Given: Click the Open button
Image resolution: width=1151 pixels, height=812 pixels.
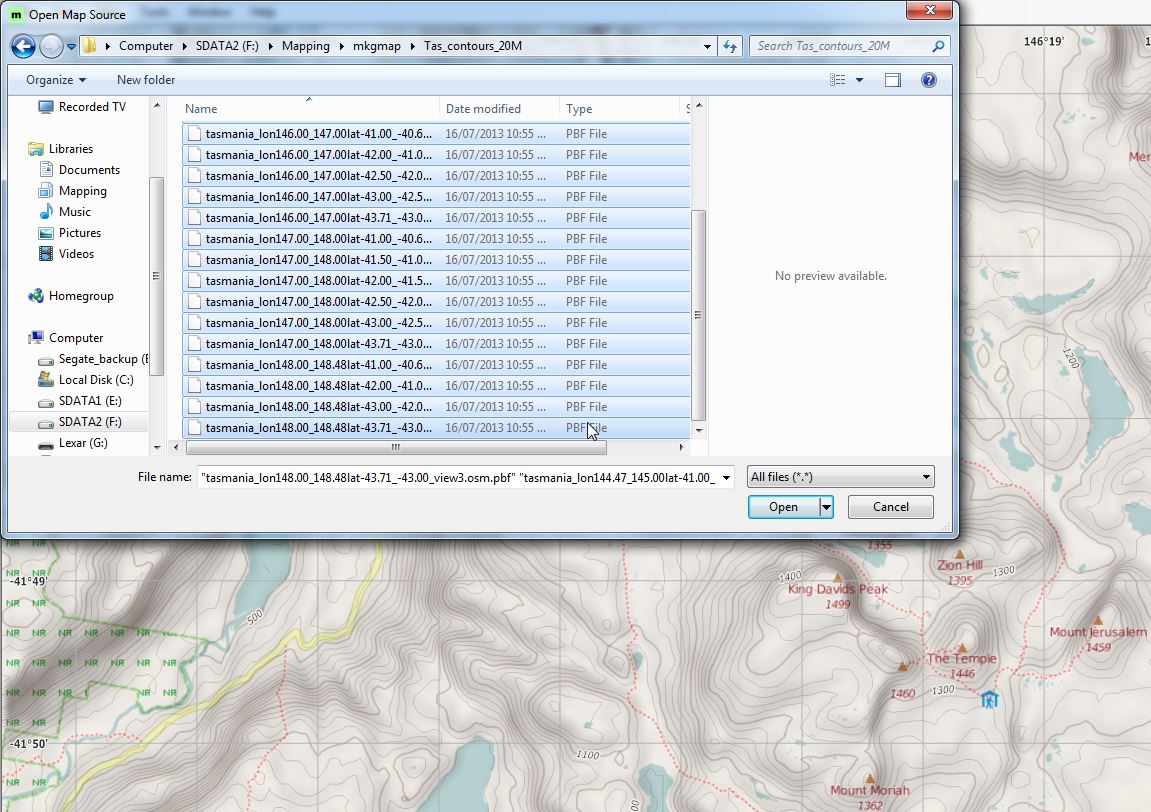Looking at the screenshot, I should pyautogui.click(x=783, y=507).
